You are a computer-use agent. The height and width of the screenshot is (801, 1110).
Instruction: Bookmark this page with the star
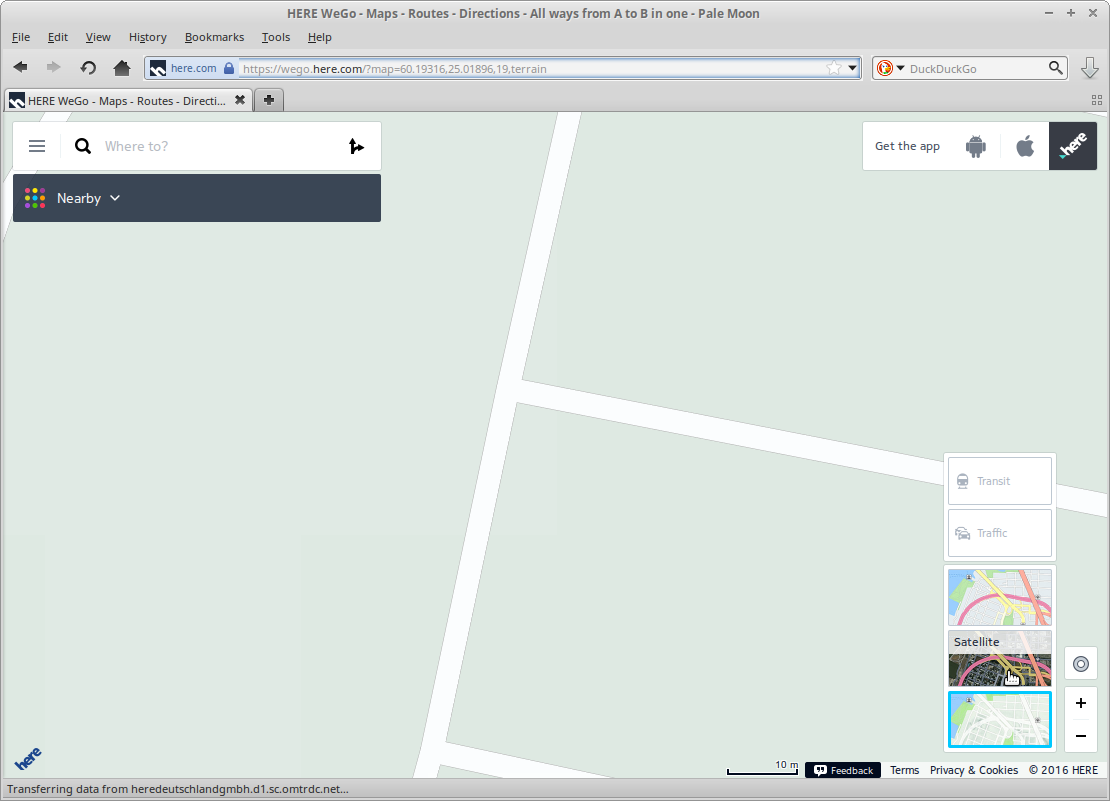[x=834, y=68]
